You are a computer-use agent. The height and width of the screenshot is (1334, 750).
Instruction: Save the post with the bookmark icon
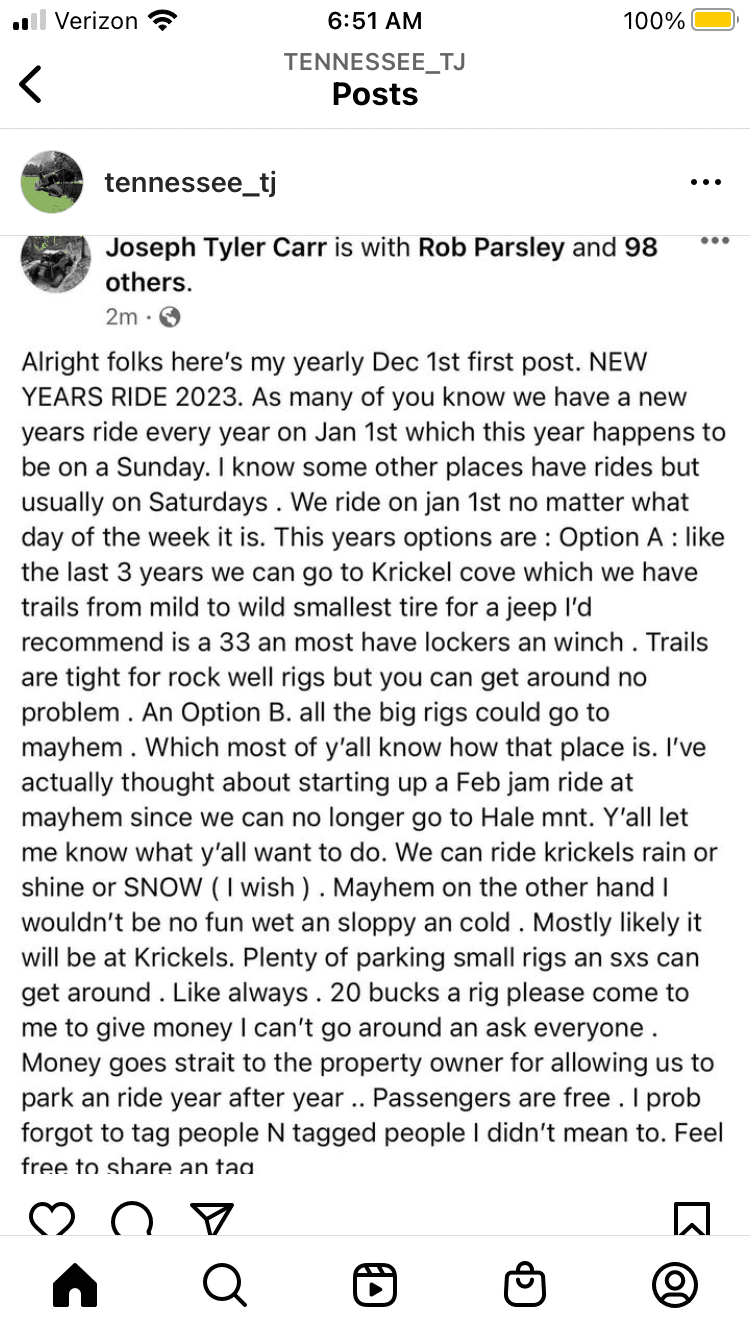pyautogui.click(x=692, y=1219)
